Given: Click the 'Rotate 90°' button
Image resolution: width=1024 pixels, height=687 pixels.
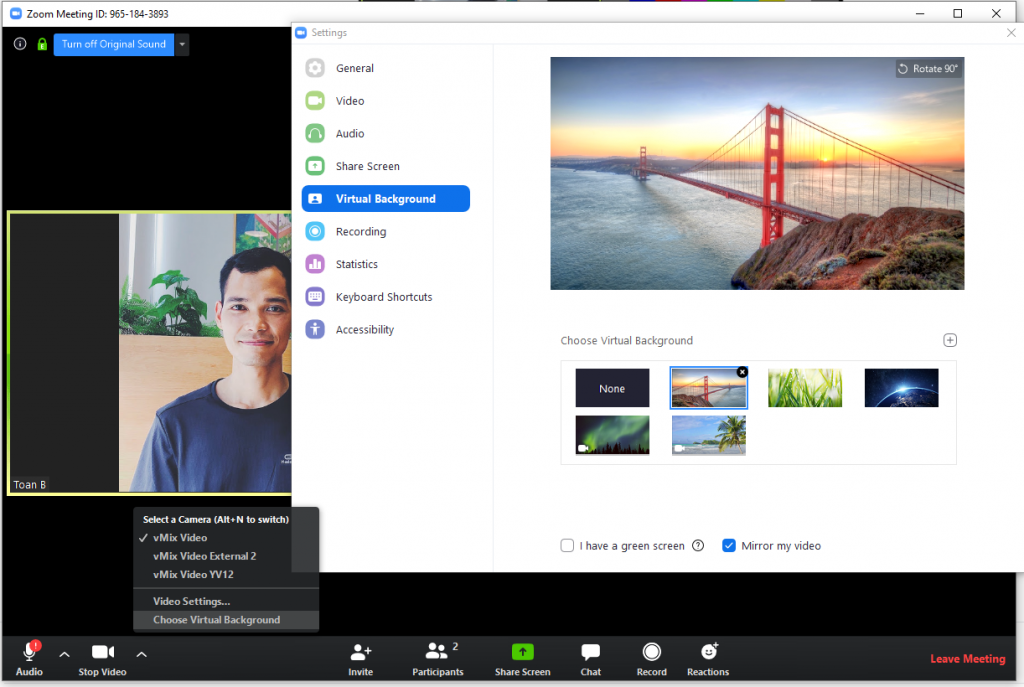Looking at the screenshot, I should tap(927, 69).
